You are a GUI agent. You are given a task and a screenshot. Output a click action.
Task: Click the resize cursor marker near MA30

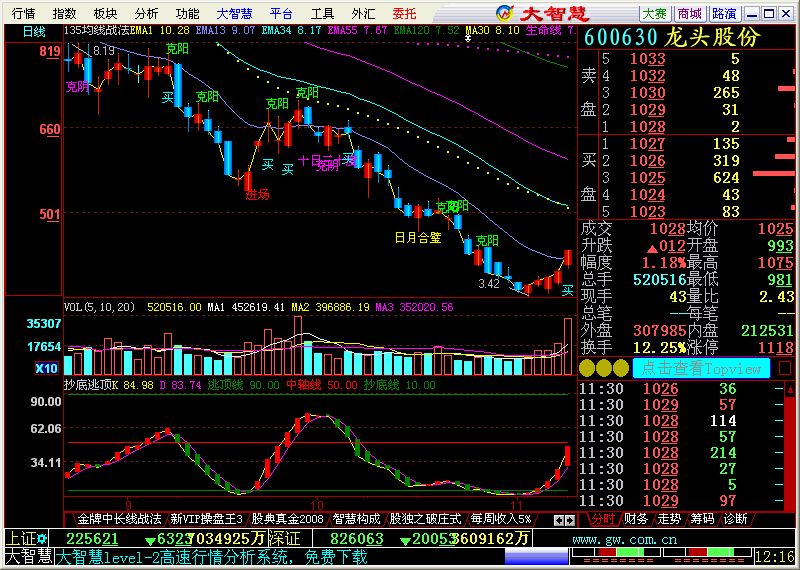(468, 37)
